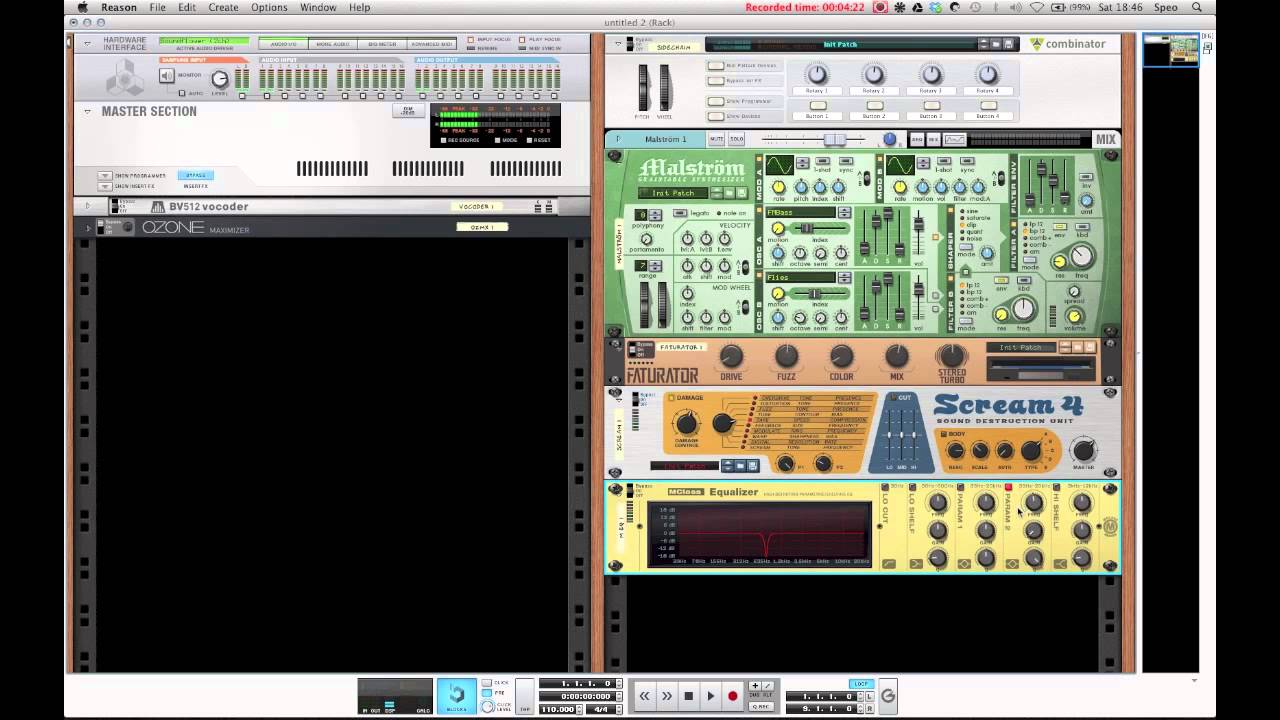Click the Malström Mod A sine waveform display
The width and height of the screenshot is (1280, 720).
779,165
